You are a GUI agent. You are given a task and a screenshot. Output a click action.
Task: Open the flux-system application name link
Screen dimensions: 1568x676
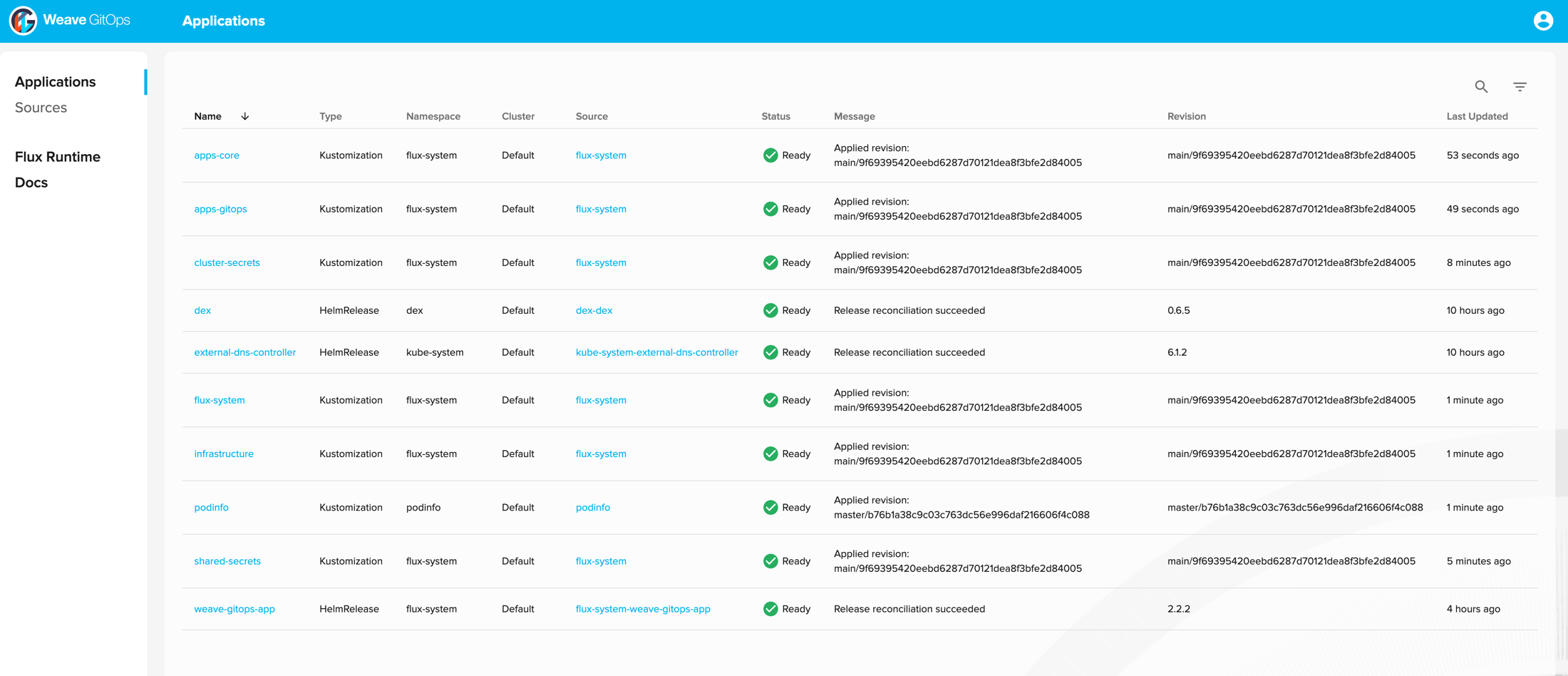tap(219, 400)
